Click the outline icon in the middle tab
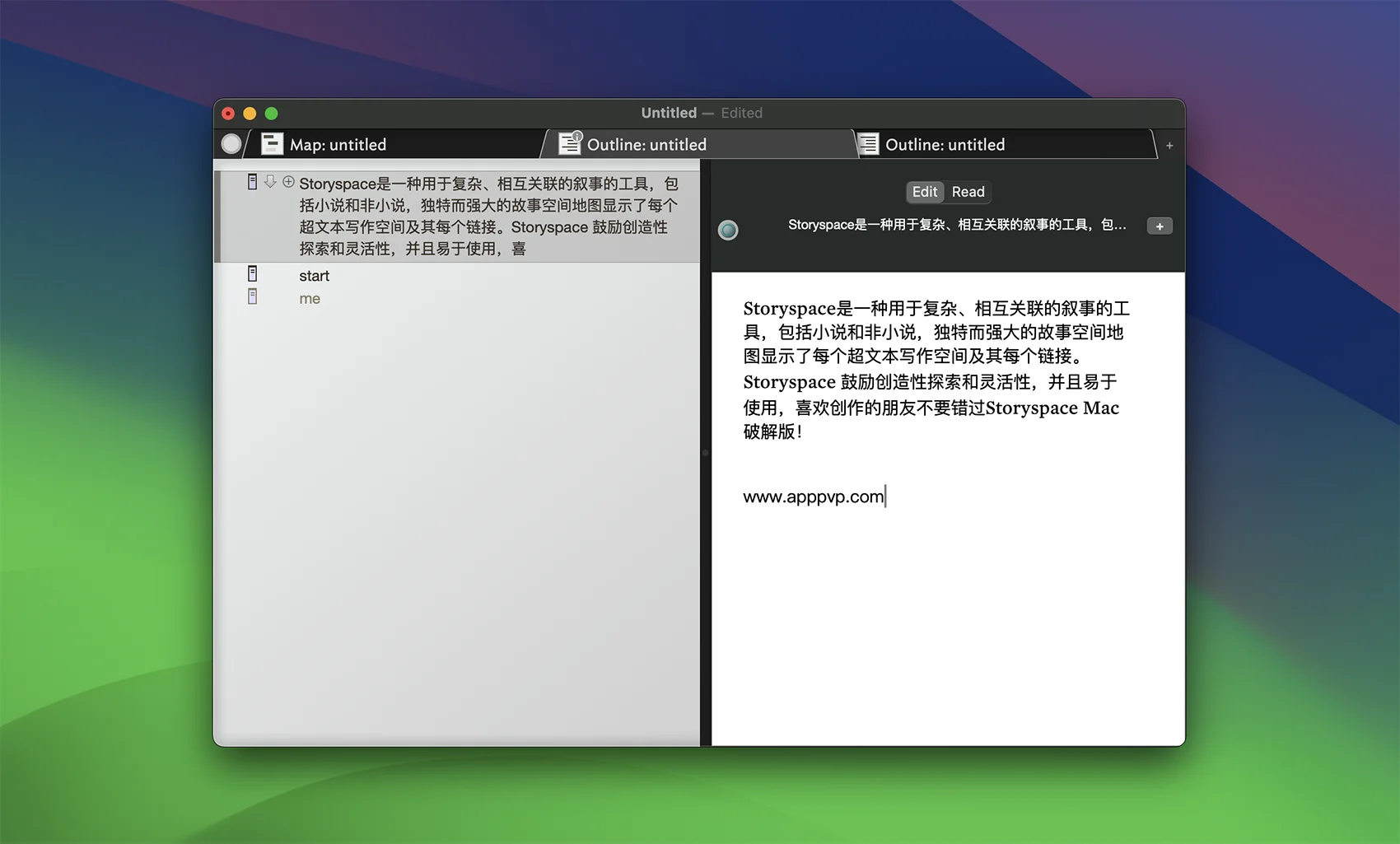1400x844 pixels. click(570, 143)
